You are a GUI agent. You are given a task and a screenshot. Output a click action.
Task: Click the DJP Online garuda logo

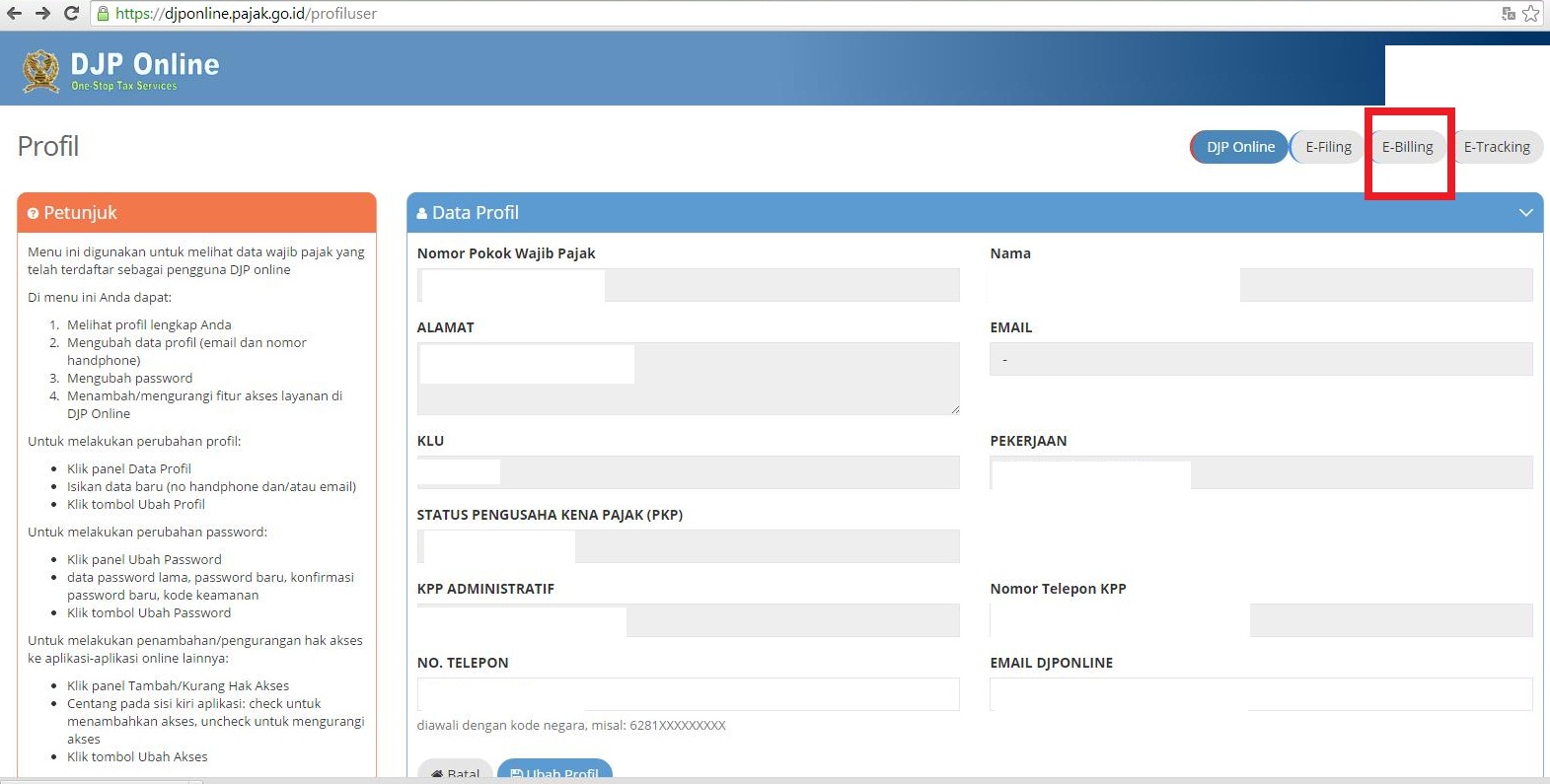point(40,71)
